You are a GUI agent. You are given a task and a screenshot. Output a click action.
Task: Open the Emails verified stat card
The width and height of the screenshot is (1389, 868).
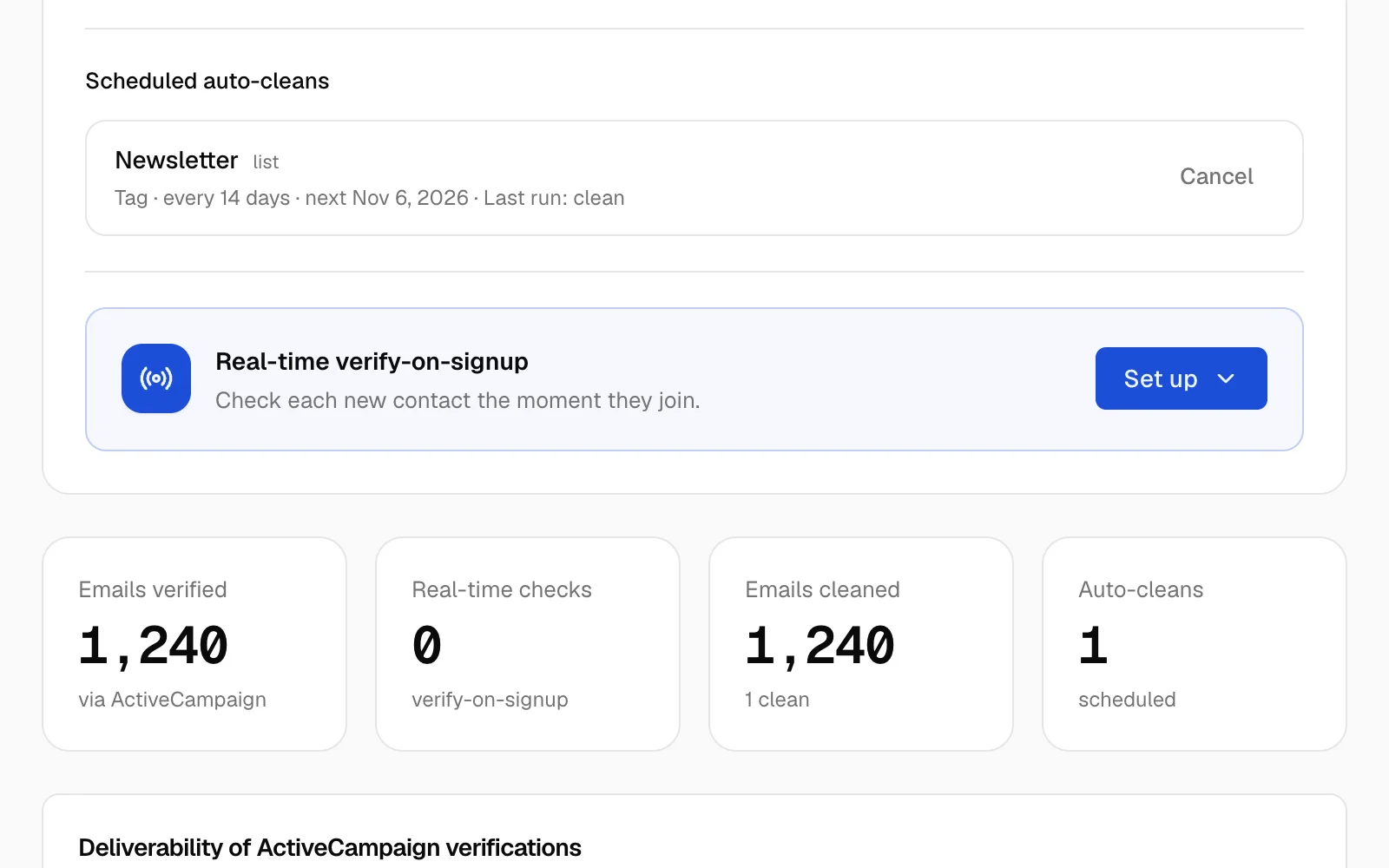pyautogui.click(x=194, y=644)
